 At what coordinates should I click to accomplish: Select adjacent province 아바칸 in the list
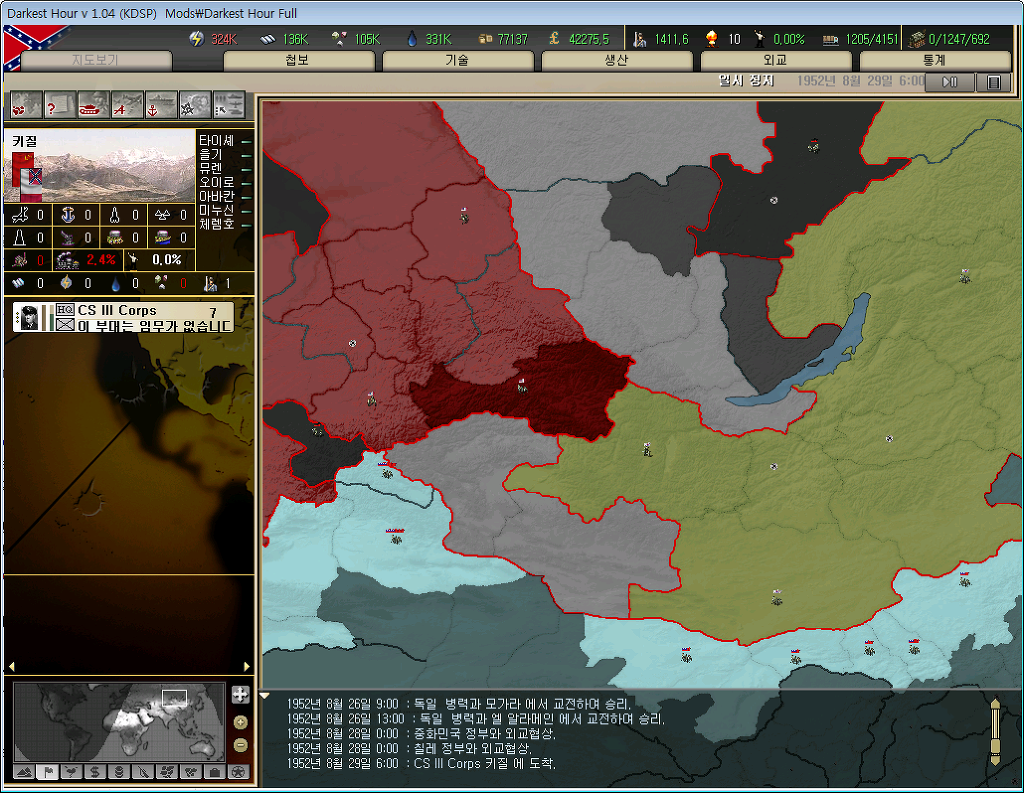[217, 196]
